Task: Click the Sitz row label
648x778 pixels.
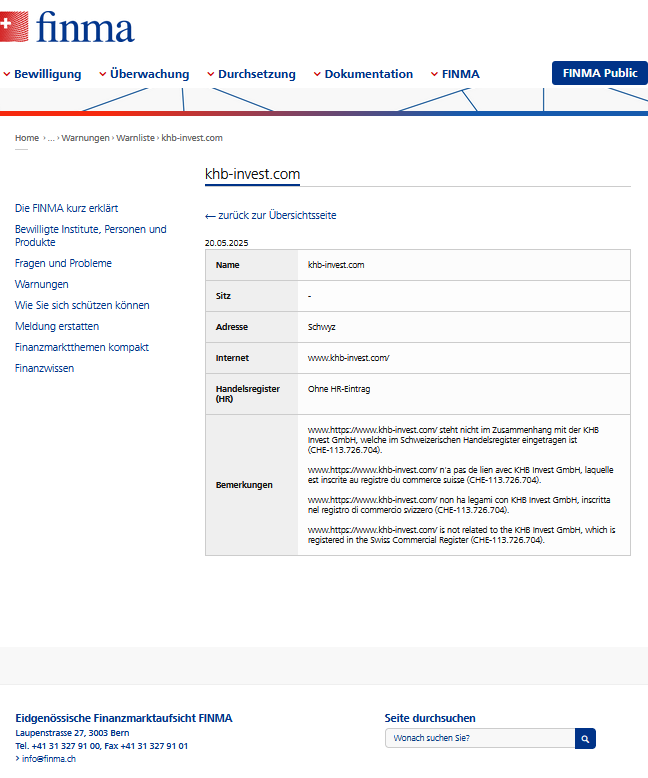Action: [x=223, y=296]
